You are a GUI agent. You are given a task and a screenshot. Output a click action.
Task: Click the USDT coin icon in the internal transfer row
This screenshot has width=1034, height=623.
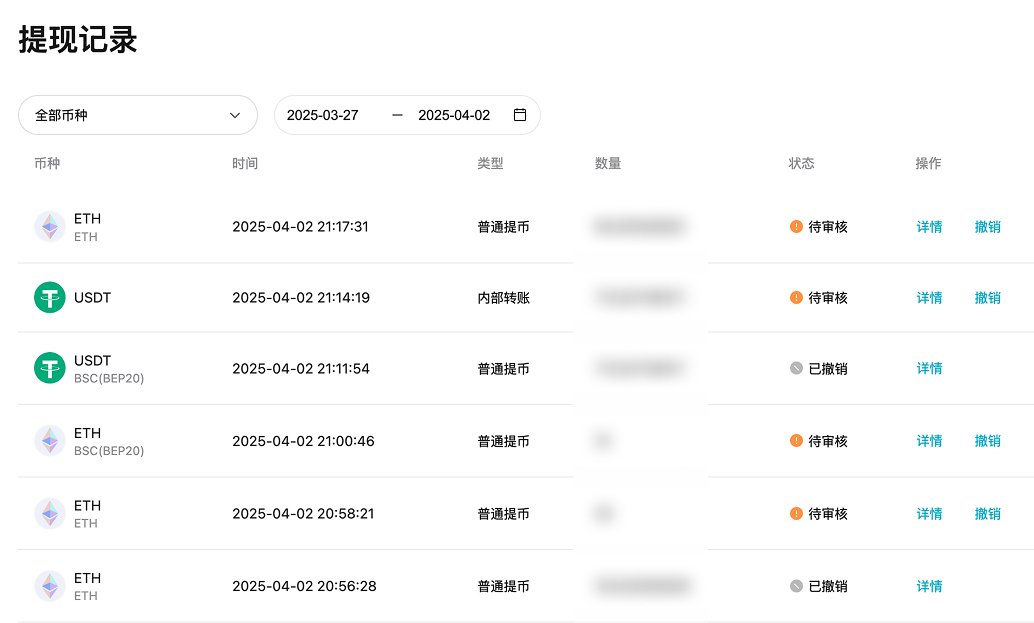49,297
